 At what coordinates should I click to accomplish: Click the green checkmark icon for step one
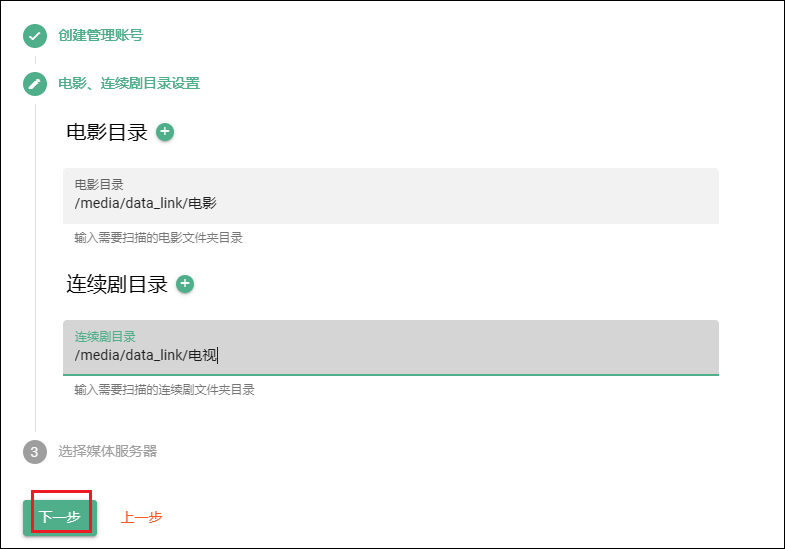coord(35,36)
